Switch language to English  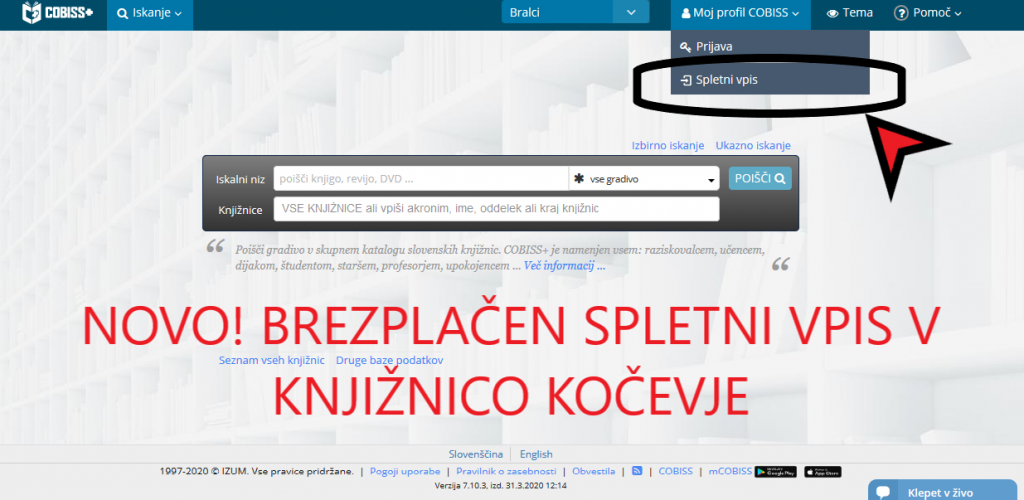[536, 454]
